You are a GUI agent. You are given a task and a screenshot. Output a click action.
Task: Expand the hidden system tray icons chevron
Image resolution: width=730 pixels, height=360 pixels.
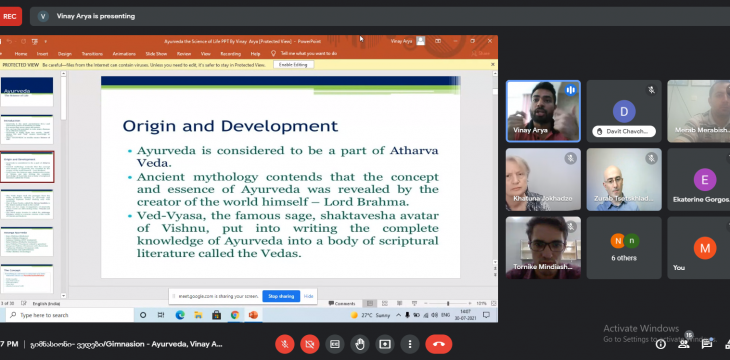tap(399, 315)
